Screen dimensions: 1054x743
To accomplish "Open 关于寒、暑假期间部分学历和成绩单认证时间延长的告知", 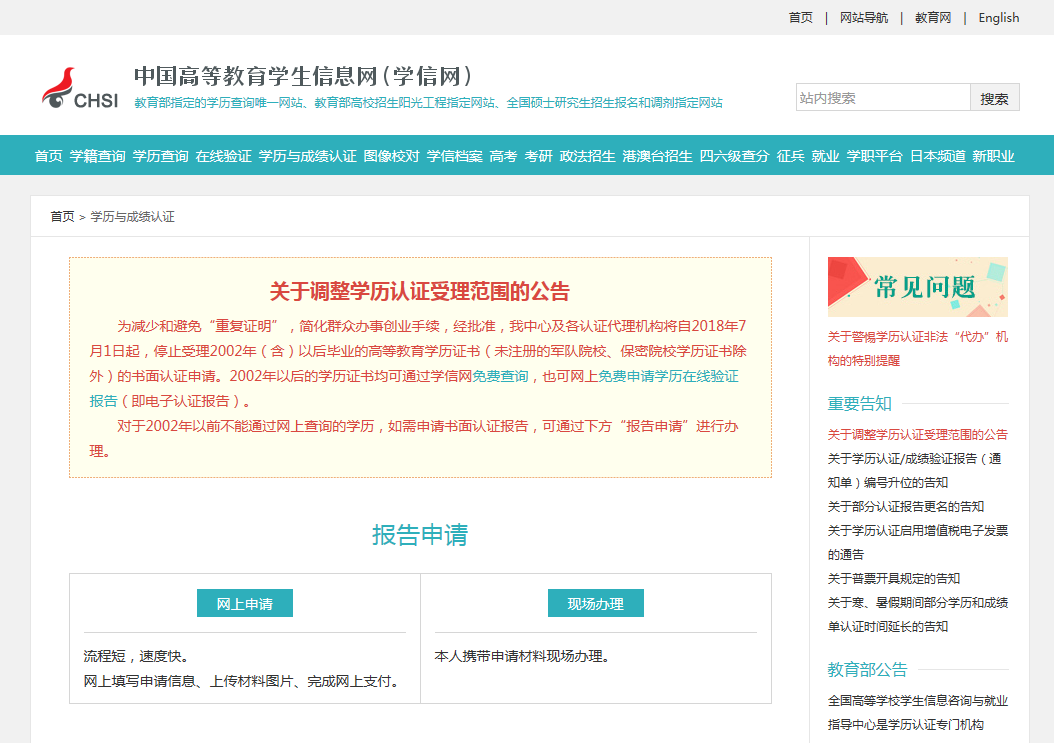I will point(918,615).
